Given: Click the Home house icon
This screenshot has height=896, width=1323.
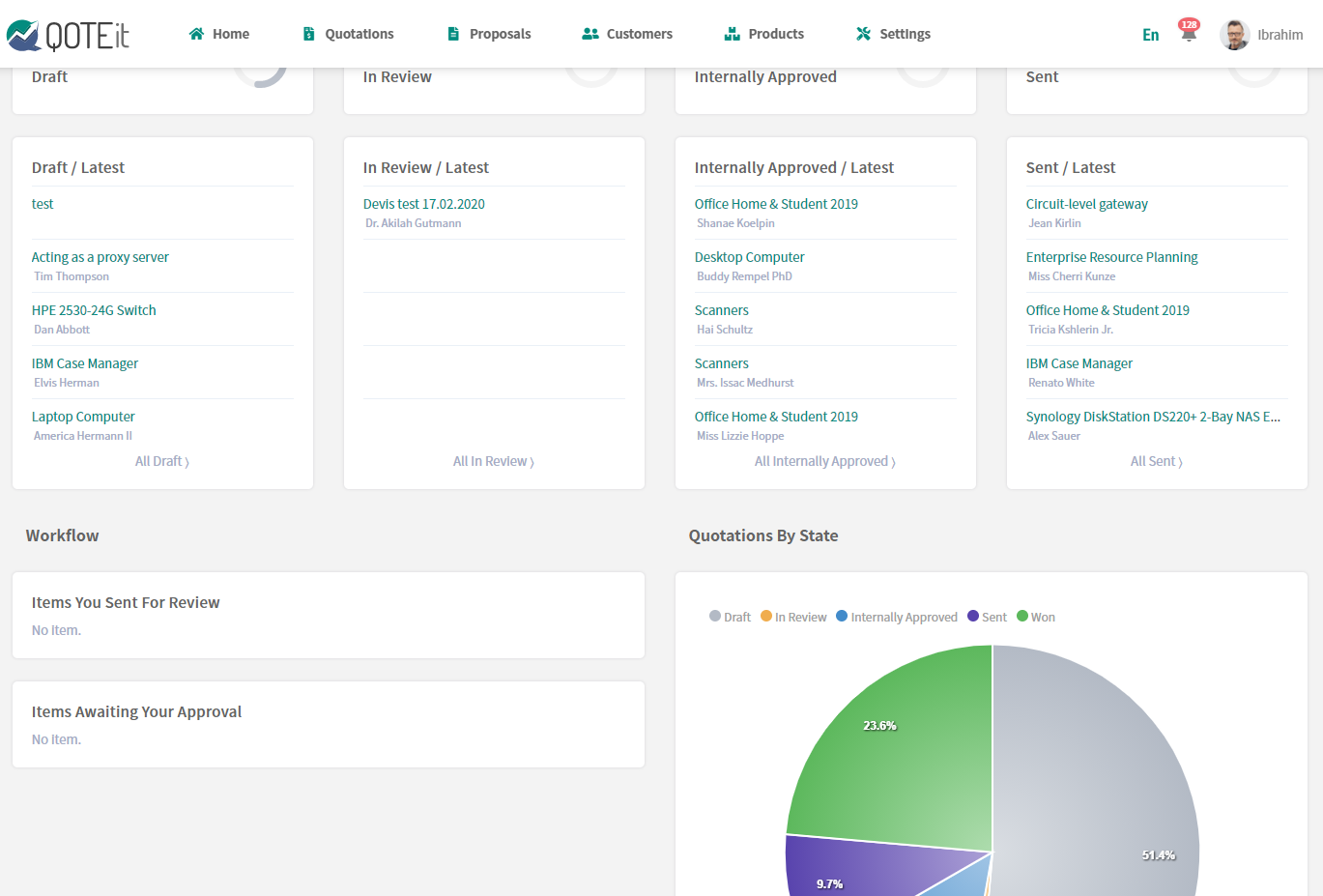Looking at the screenshot, I should (x=196, y=34).
